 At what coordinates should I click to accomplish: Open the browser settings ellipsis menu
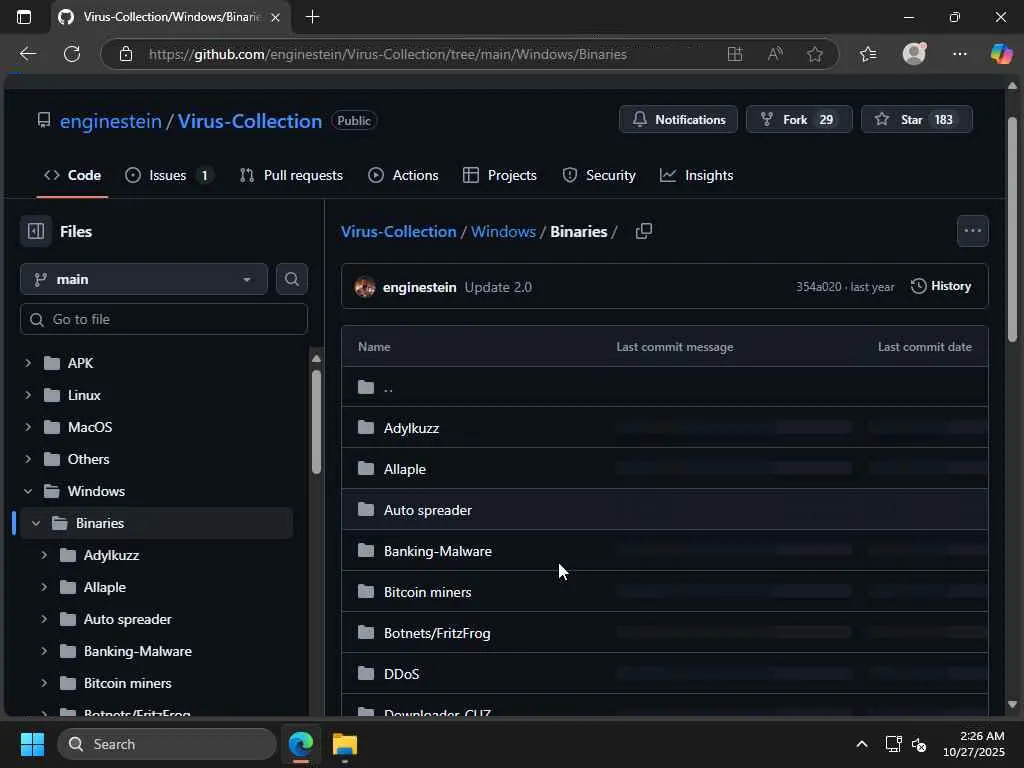959,54
